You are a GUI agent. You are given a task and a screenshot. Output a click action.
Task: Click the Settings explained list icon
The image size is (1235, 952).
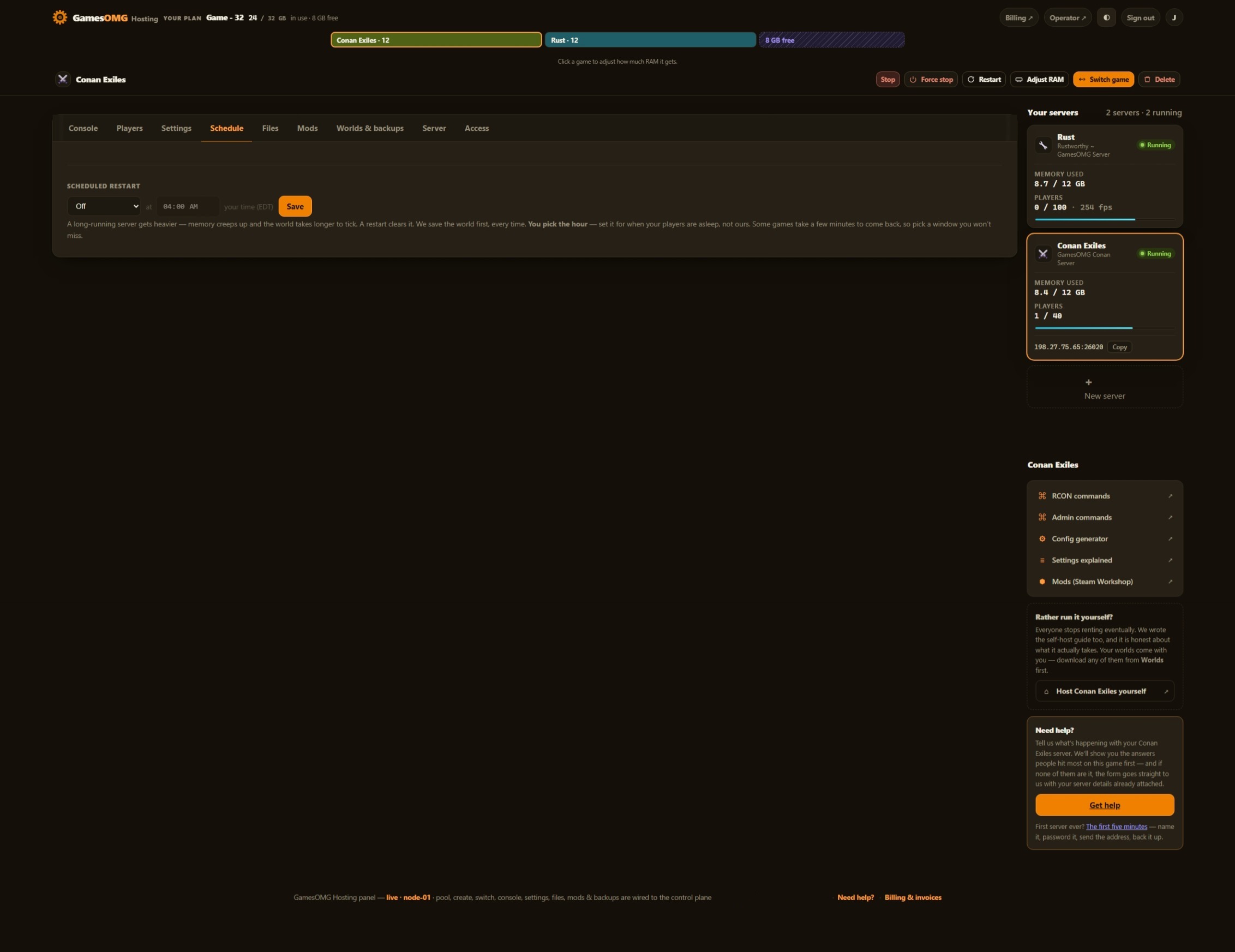1042,561
